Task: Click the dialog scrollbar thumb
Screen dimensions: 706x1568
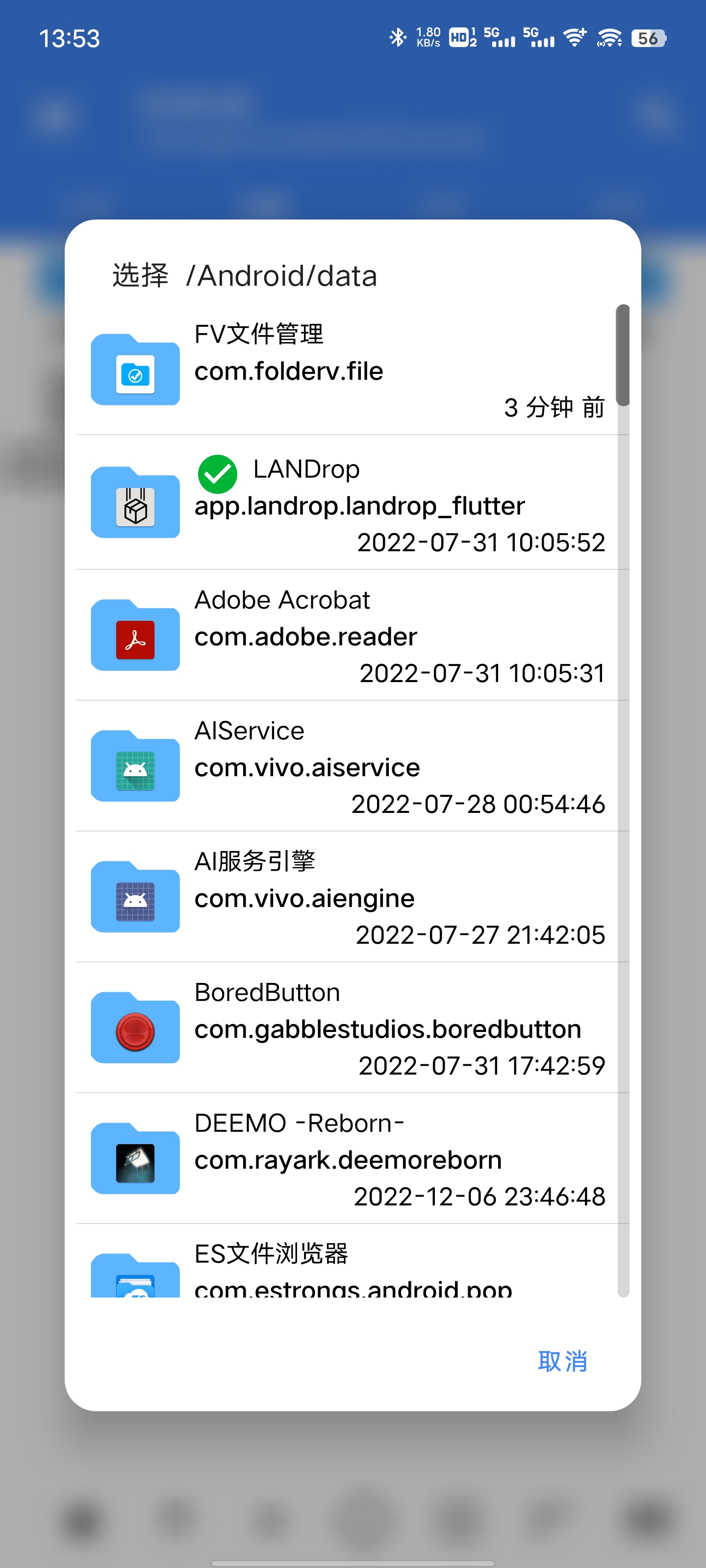Action: (623, 355)
